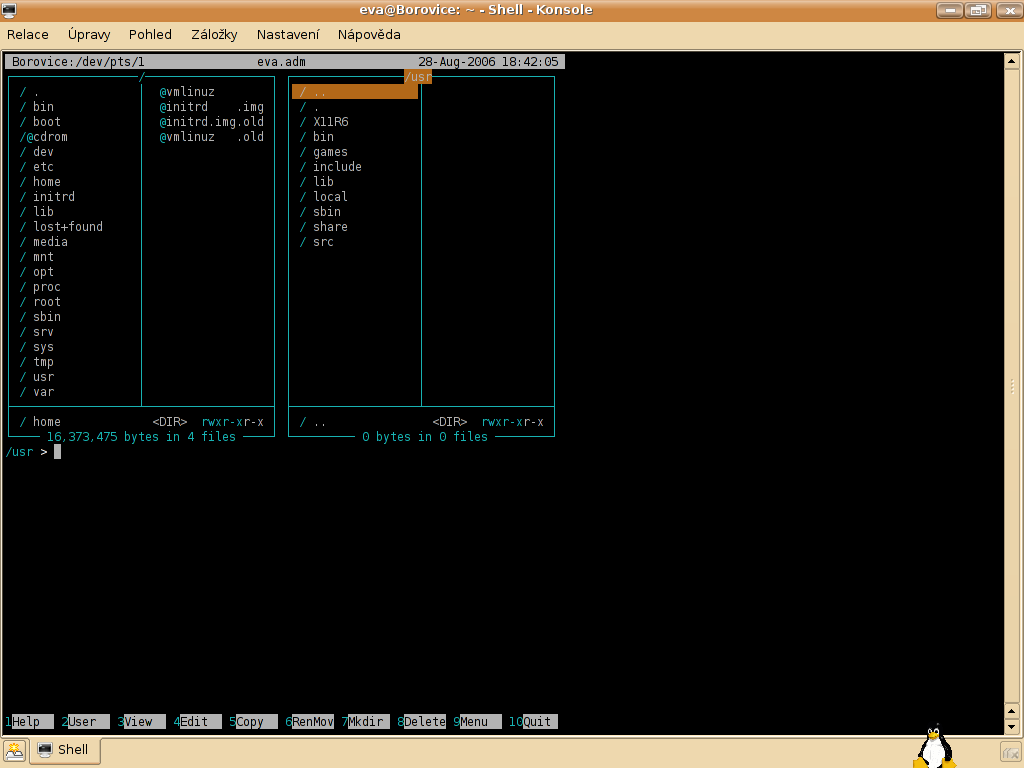Select the lost+found directory entry

click(67, 227)
